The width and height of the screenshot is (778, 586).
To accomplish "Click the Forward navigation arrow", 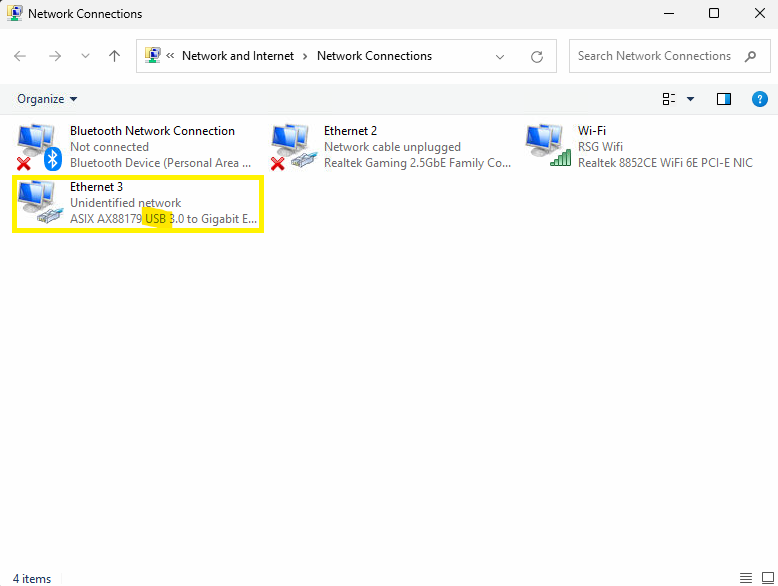I will tap(55, 57).
